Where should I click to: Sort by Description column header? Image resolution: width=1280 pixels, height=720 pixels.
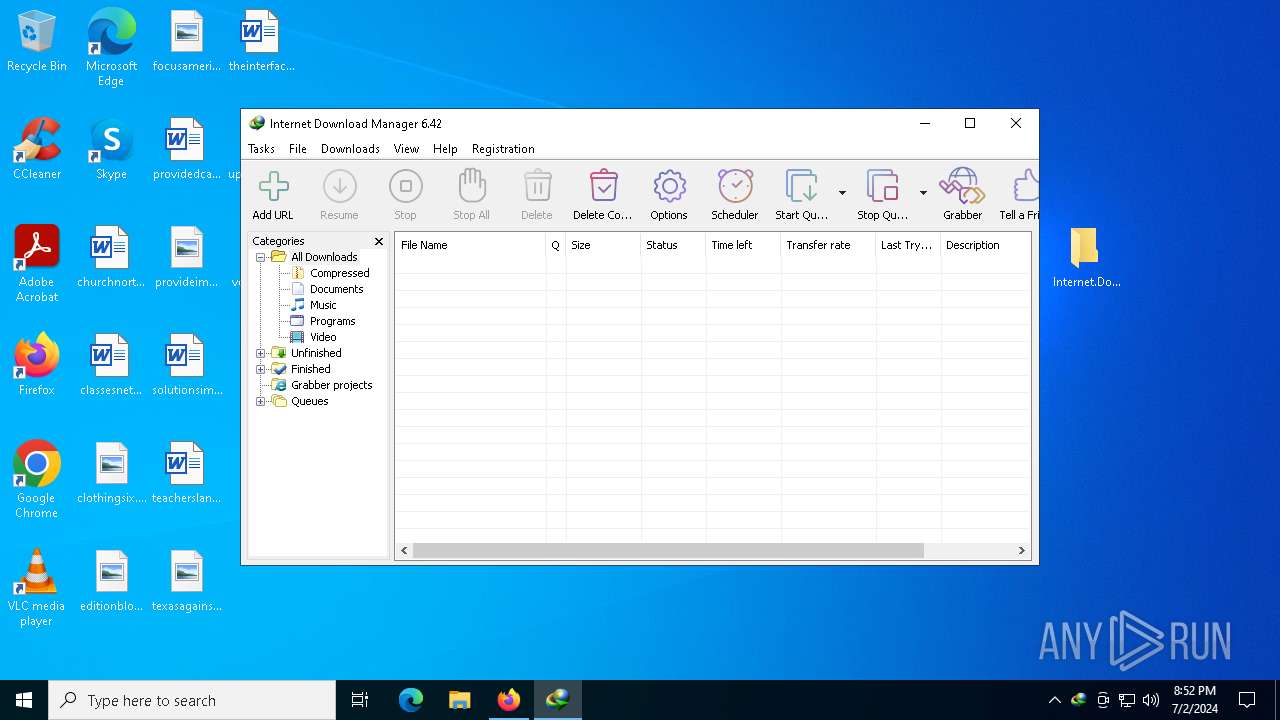point(985,245)
